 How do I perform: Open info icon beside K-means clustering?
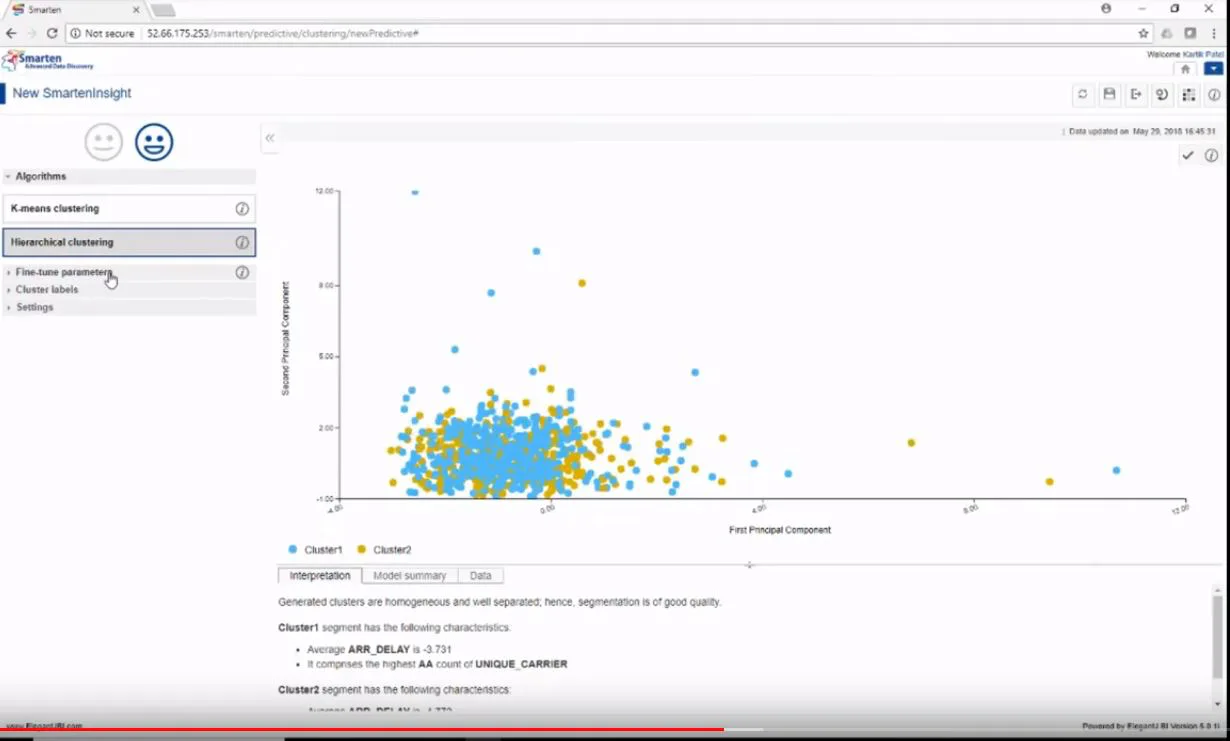click(x=242, y=209)
